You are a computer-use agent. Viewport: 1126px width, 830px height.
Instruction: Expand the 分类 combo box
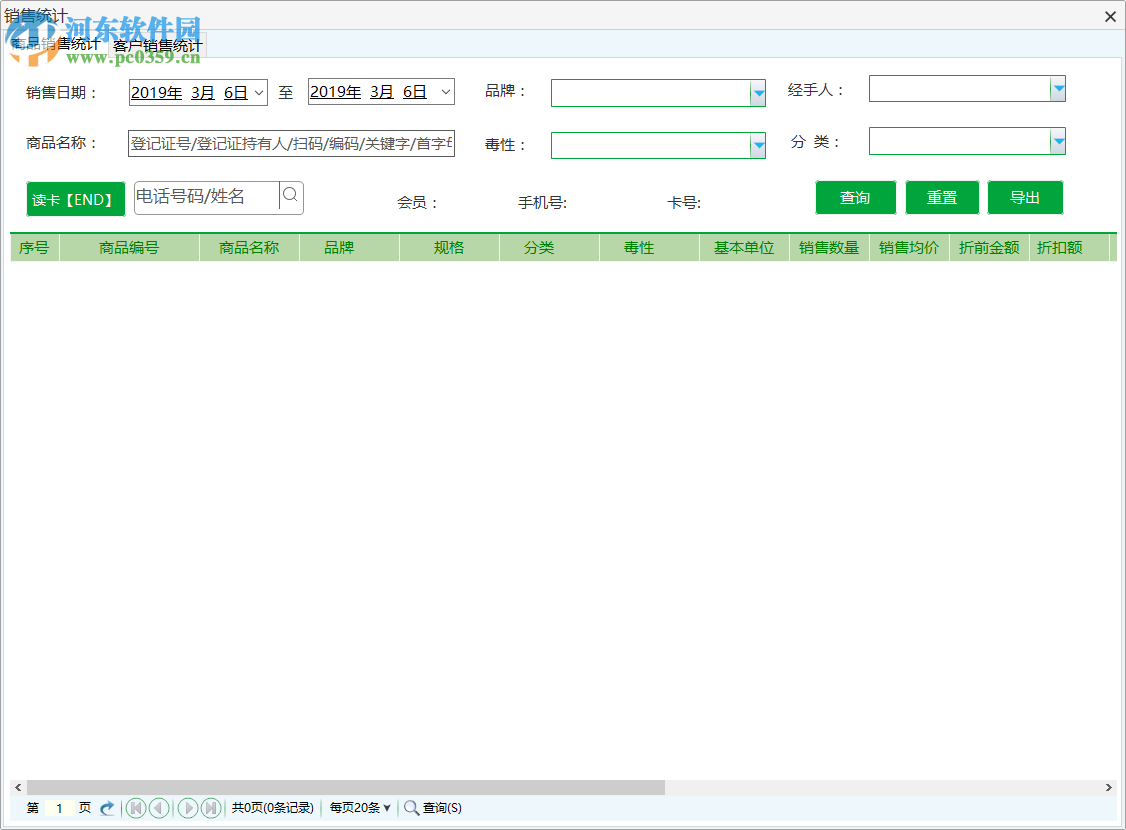1058,141
